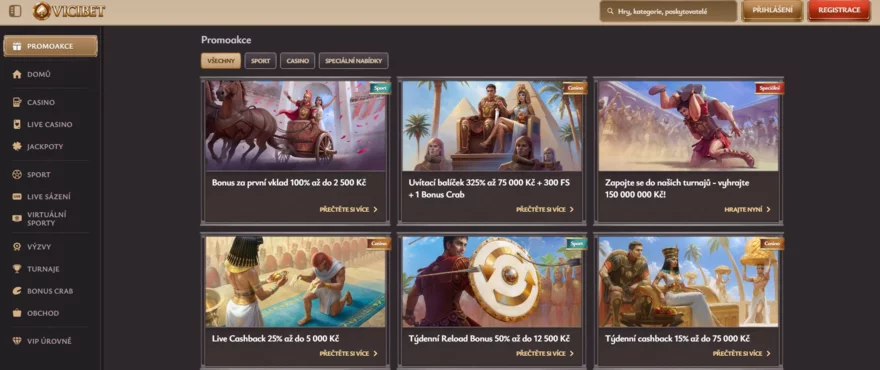880x370 pixels.
Task: Read more about Týdenní Reload Bonus
Action: point(545,354)
